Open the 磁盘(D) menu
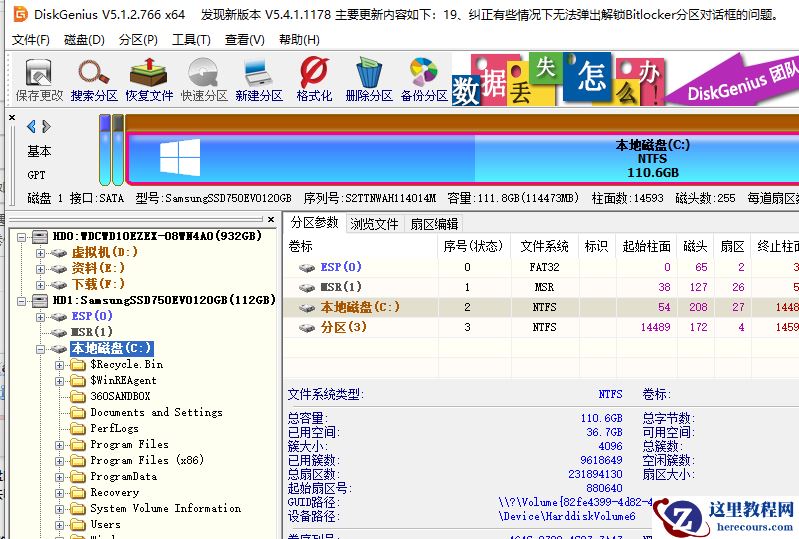The height and width of the screenshot is (539, 799). tap(84, 40)
